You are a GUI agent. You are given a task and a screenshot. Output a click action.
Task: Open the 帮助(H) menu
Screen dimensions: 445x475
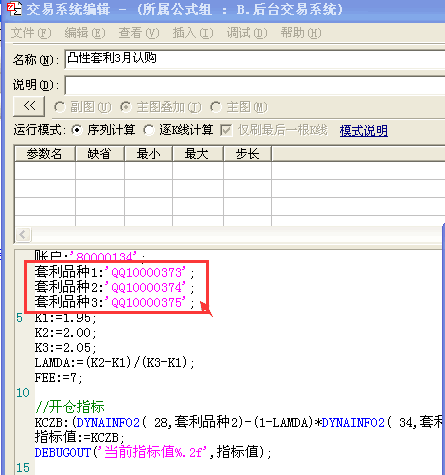pyautogui.click(x=301, y=33)
